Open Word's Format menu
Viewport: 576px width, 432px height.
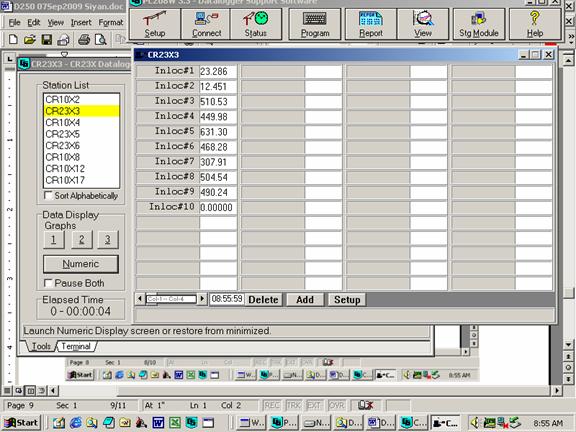point(111,22)
